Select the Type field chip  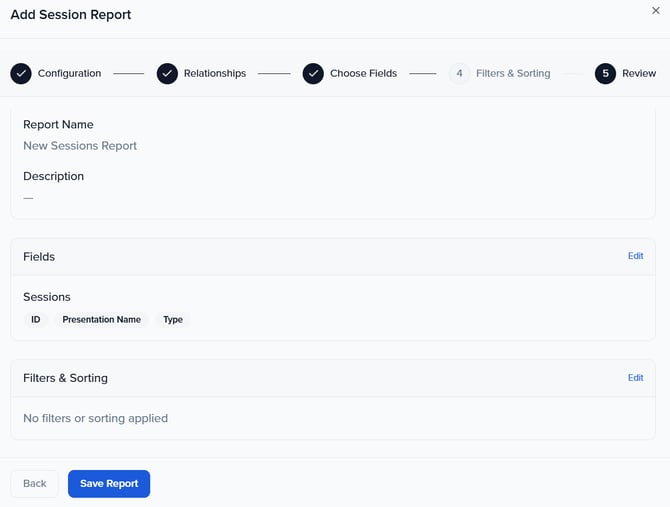(173, 320)
